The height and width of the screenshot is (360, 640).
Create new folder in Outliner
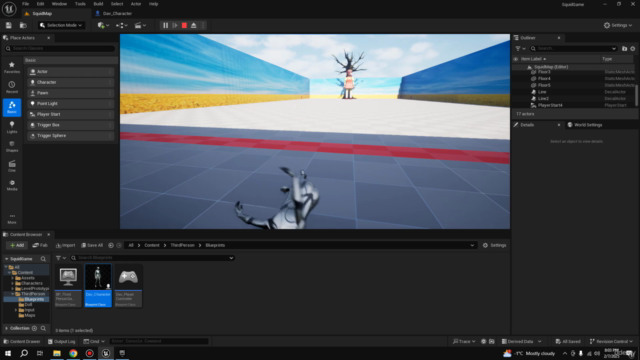tap(624, 49)
